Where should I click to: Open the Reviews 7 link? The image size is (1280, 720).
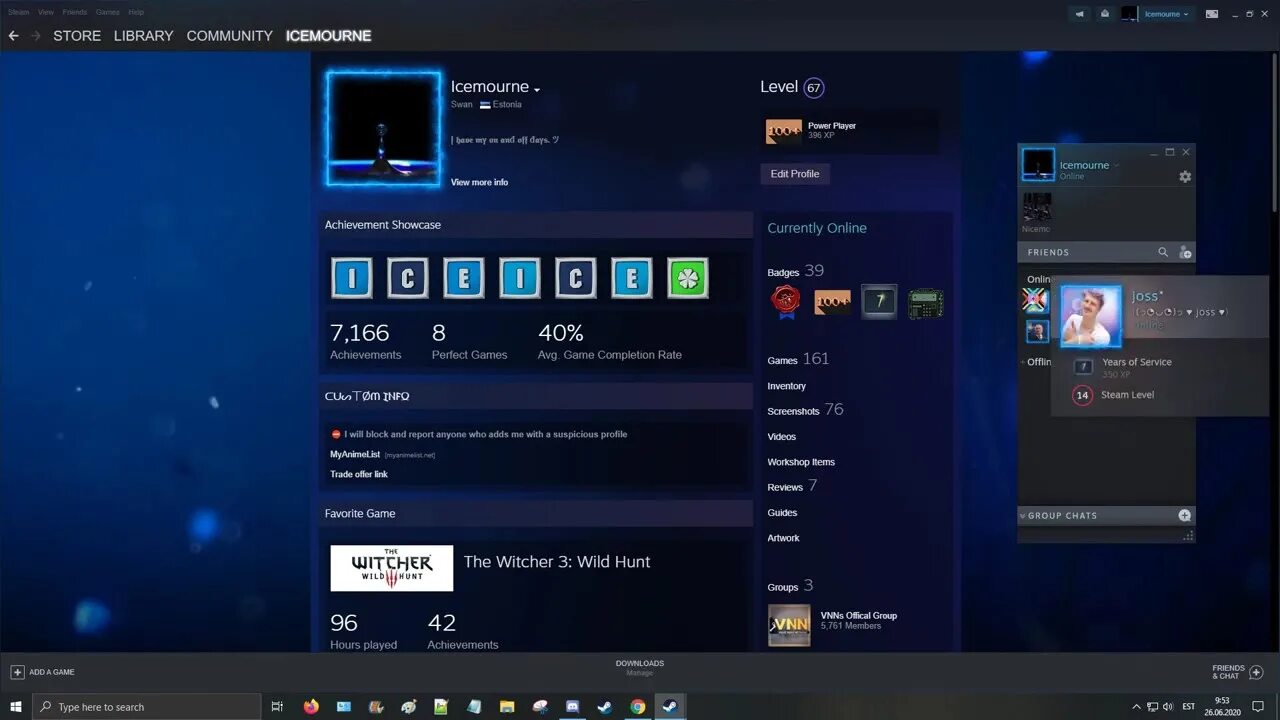click(x=792, y=486)
